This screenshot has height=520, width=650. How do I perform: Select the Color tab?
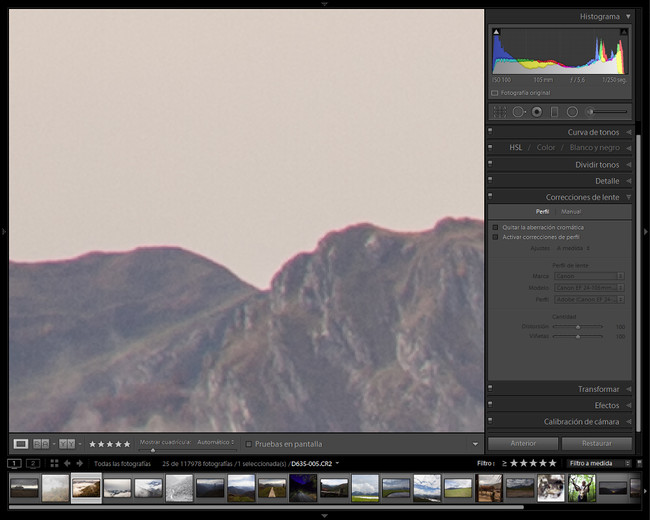click(x=546, y=148)
